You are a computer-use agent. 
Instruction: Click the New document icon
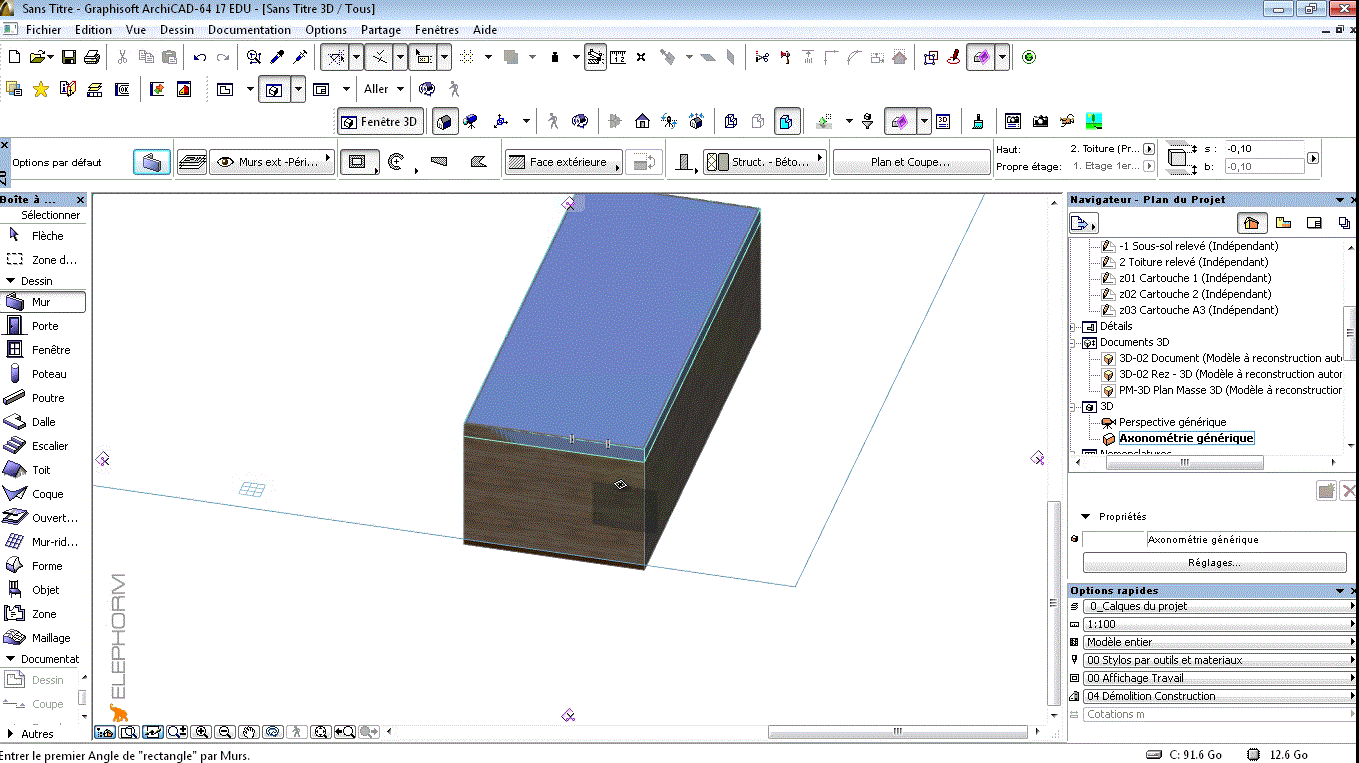pyautogui.click(x=14, y=57)
